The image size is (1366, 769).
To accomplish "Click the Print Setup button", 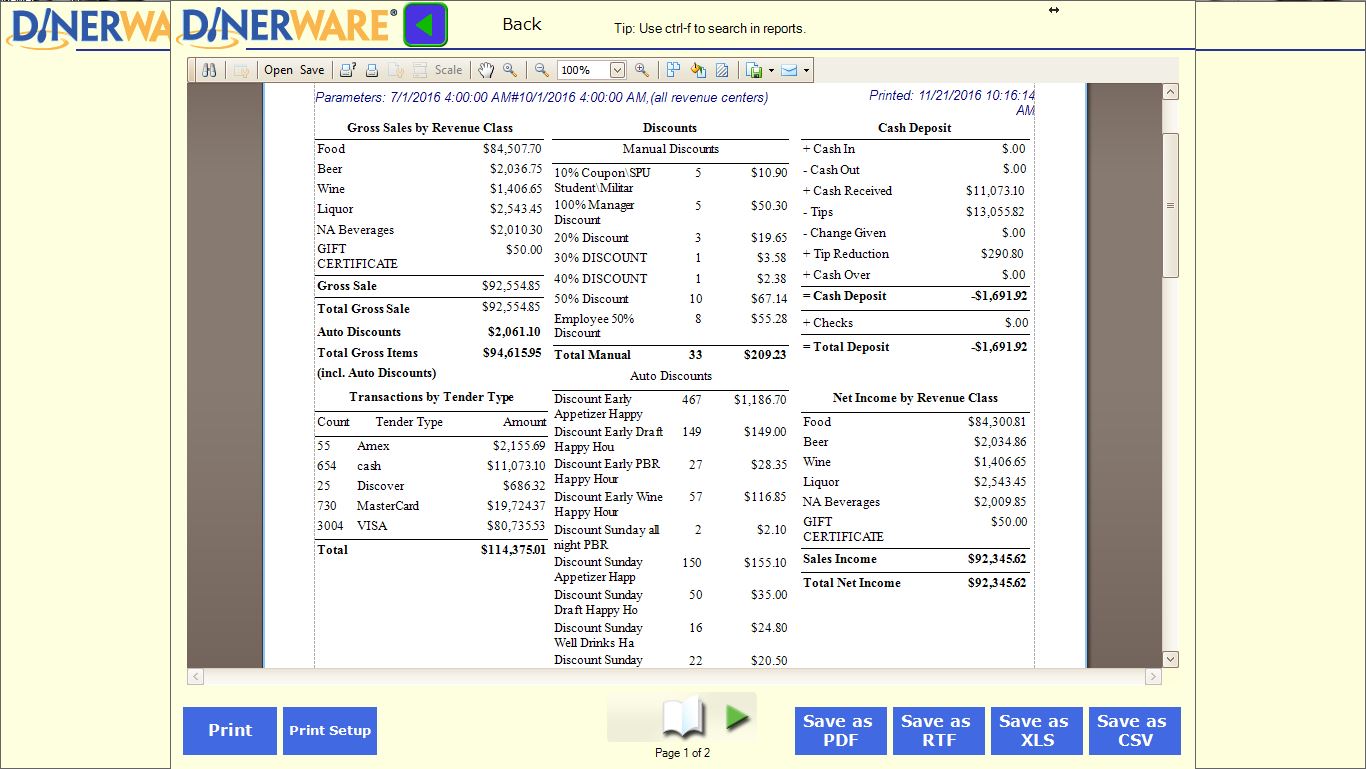I will (329, 731).
